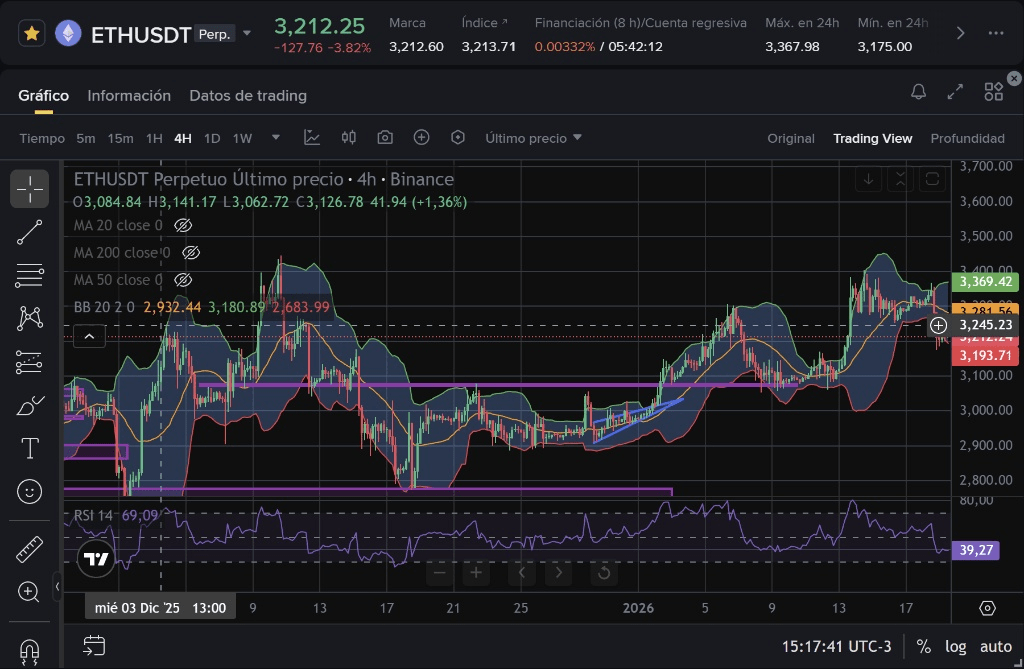Select the trend line drawing tool
The height and width of the screenshot is (669, 1024).
coord(30,232)
